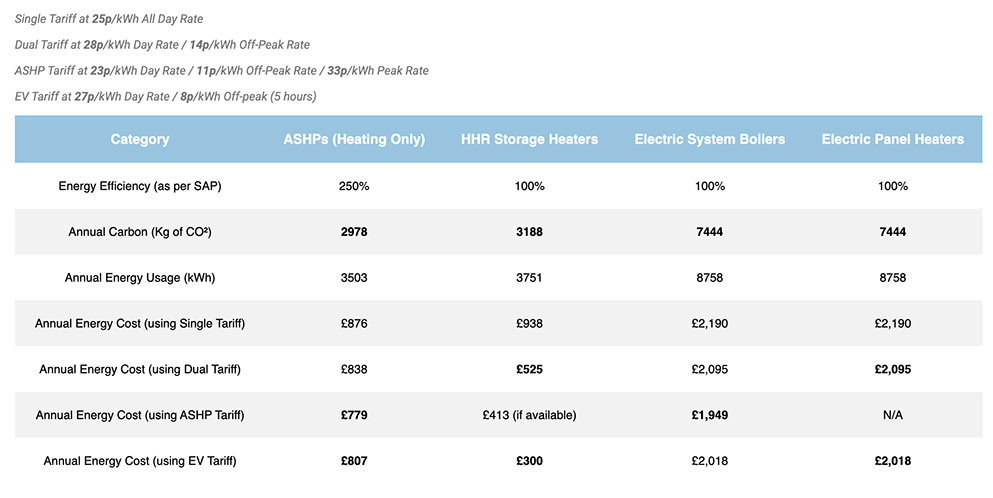Select the 2978 annual carbon value

354,232
